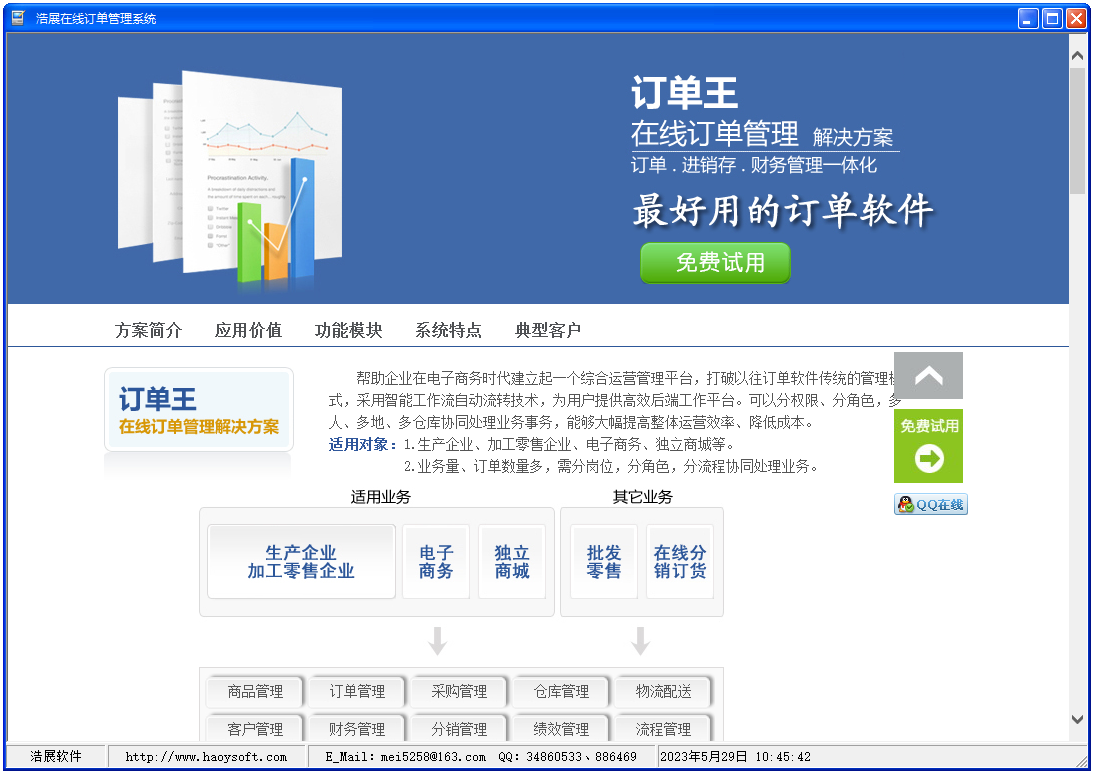Click the green 免费试用 banner button
The height and width of the screenshot is (774, 1093).
714,263
